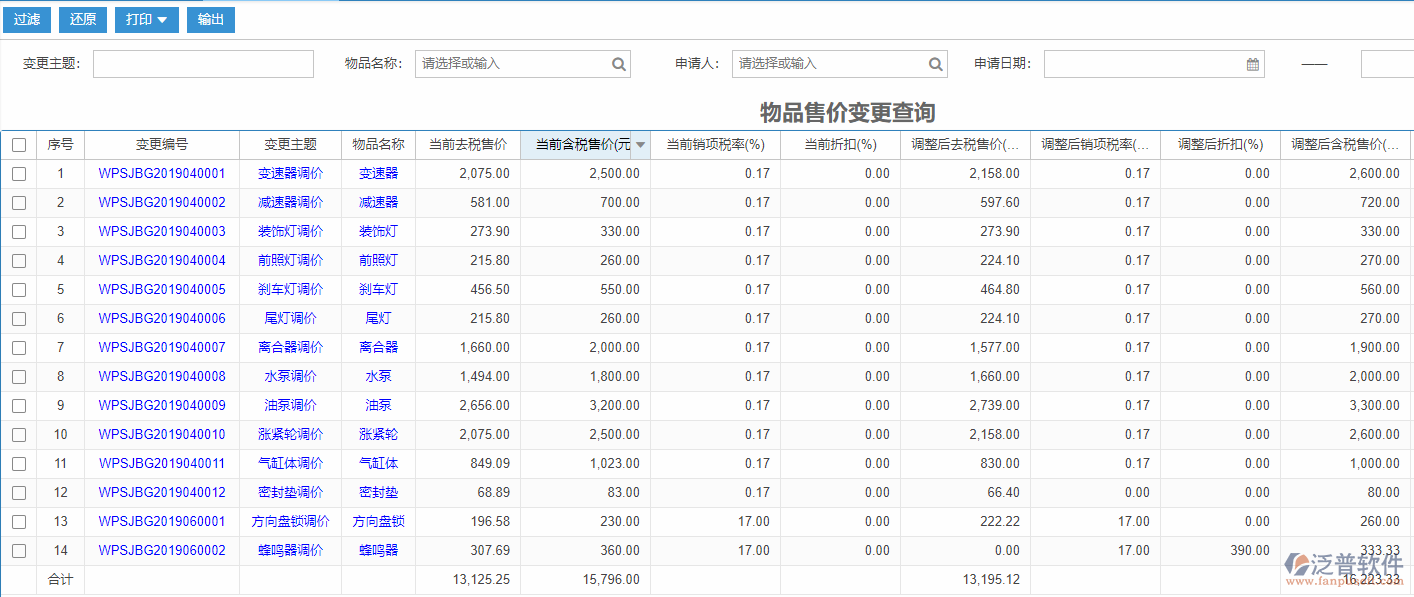Click inside the 变更主题 input field
Image resolution: width=1414 pixels, height=597 pixels.
coord(203,63)
